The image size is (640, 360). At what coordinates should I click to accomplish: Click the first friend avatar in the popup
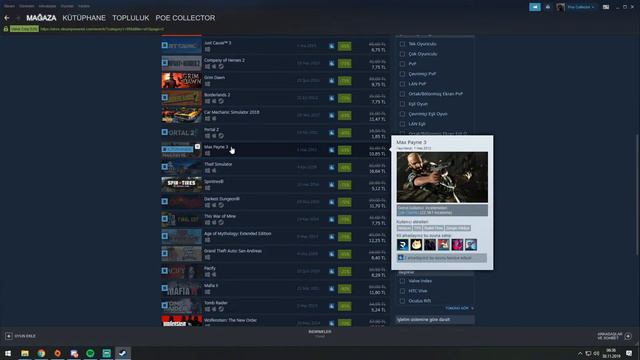tap(402, 244)
